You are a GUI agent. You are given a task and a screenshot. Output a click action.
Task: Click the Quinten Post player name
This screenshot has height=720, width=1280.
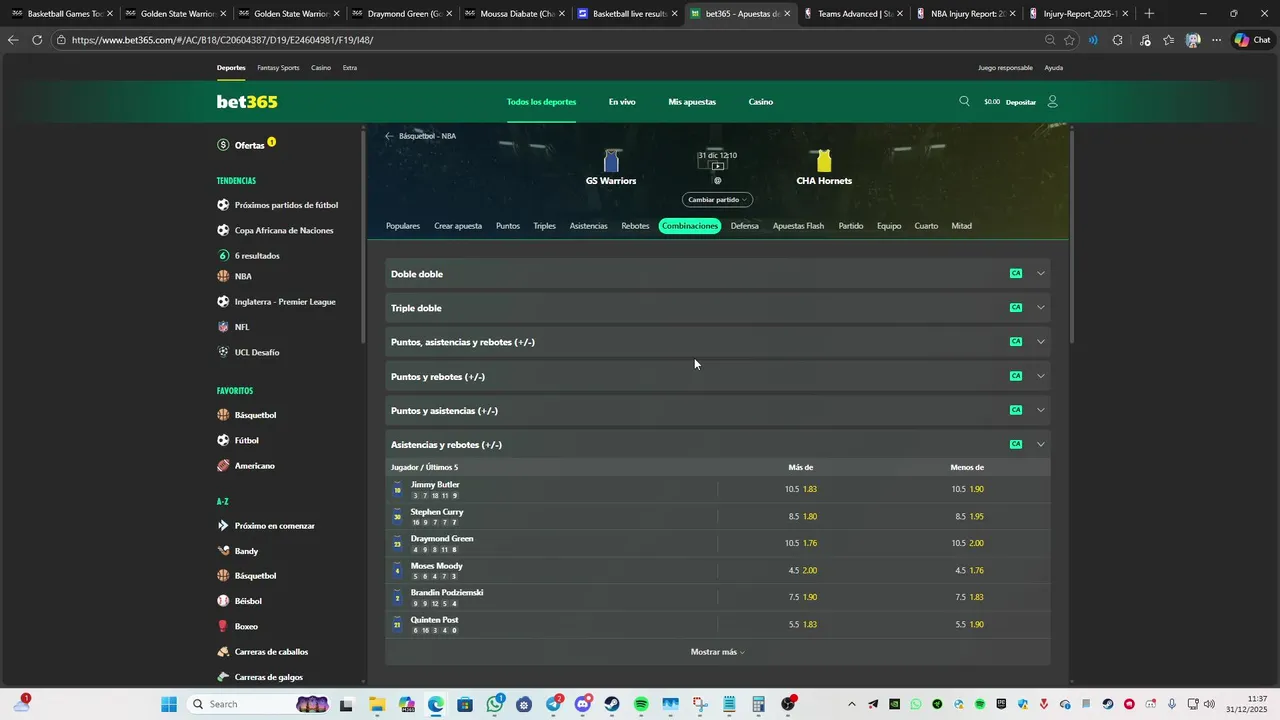tap(435, 620)
